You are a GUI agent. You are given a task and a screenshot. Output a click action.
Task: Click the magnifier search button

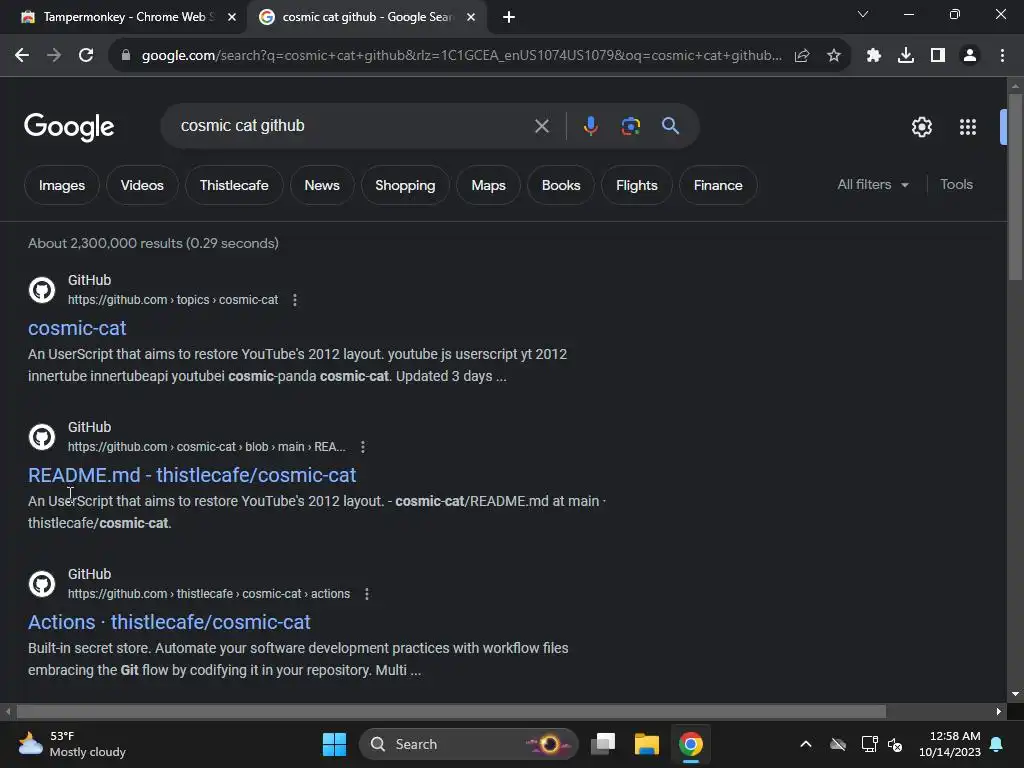click(x=670, y=126)
